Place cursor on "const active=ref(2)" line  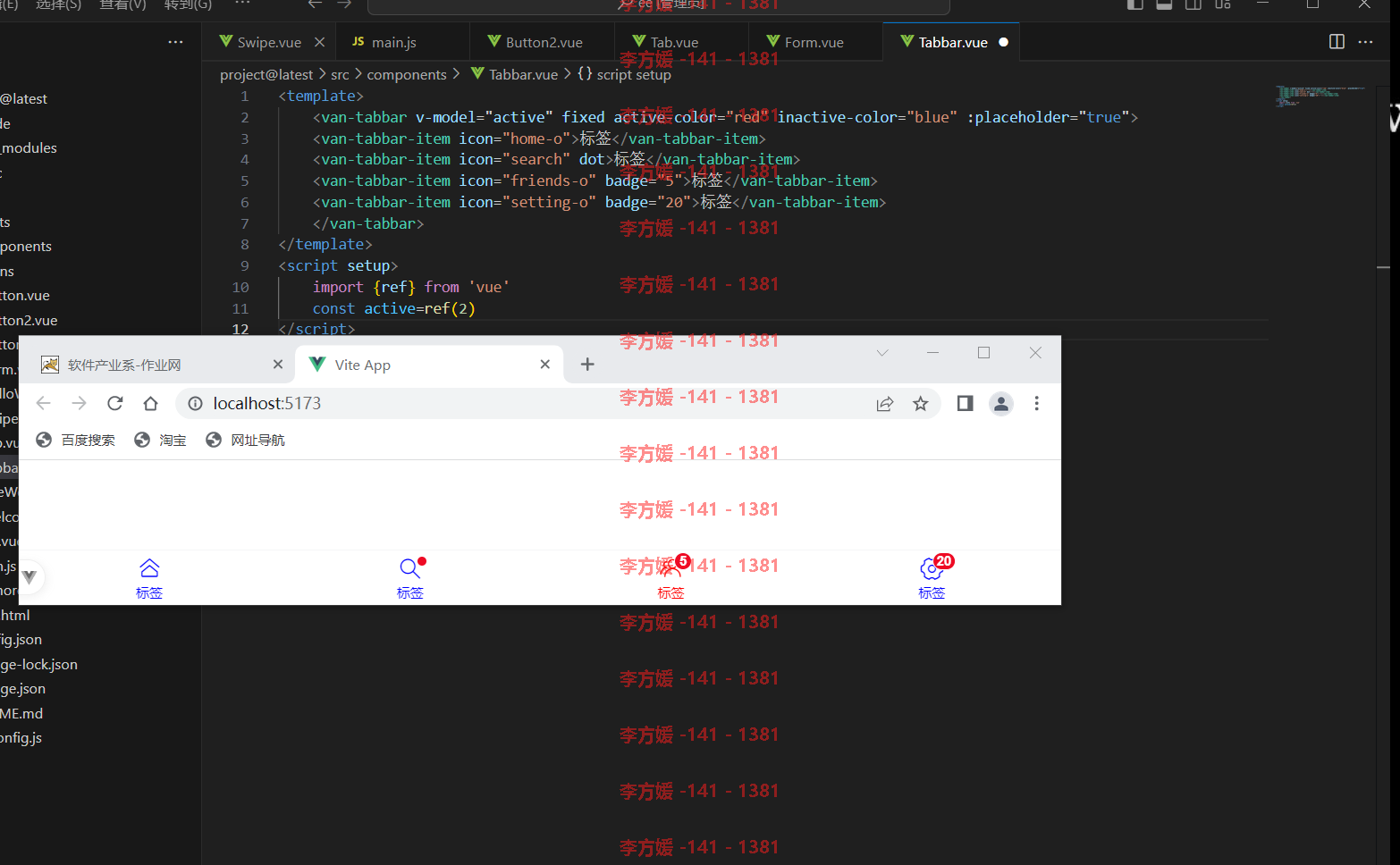394,308
